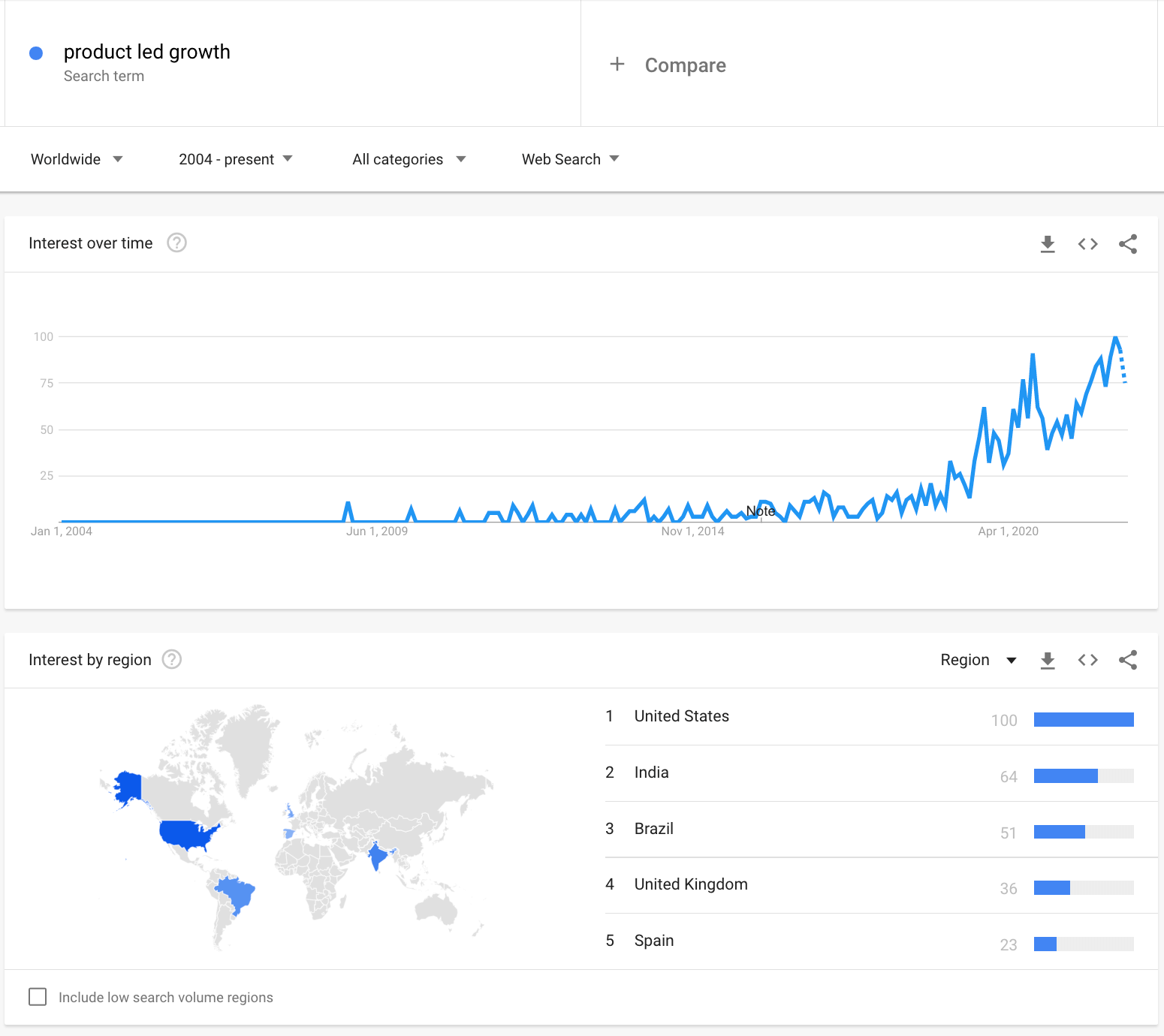Download the Interest over time data

[x=1048, y=244]
